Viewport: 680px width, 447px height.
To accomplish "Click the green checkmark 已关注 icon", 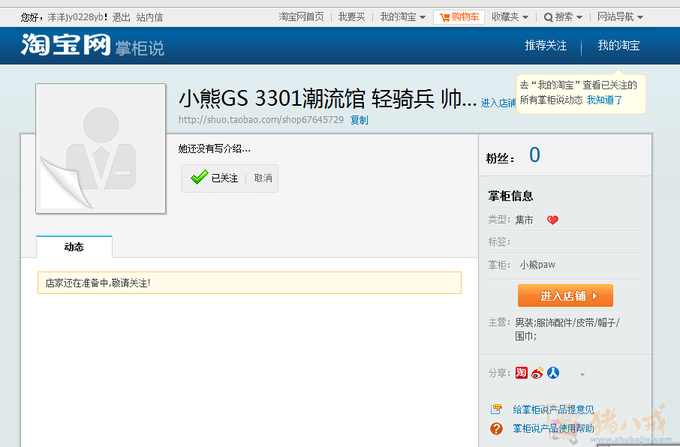I will [199, 177].
